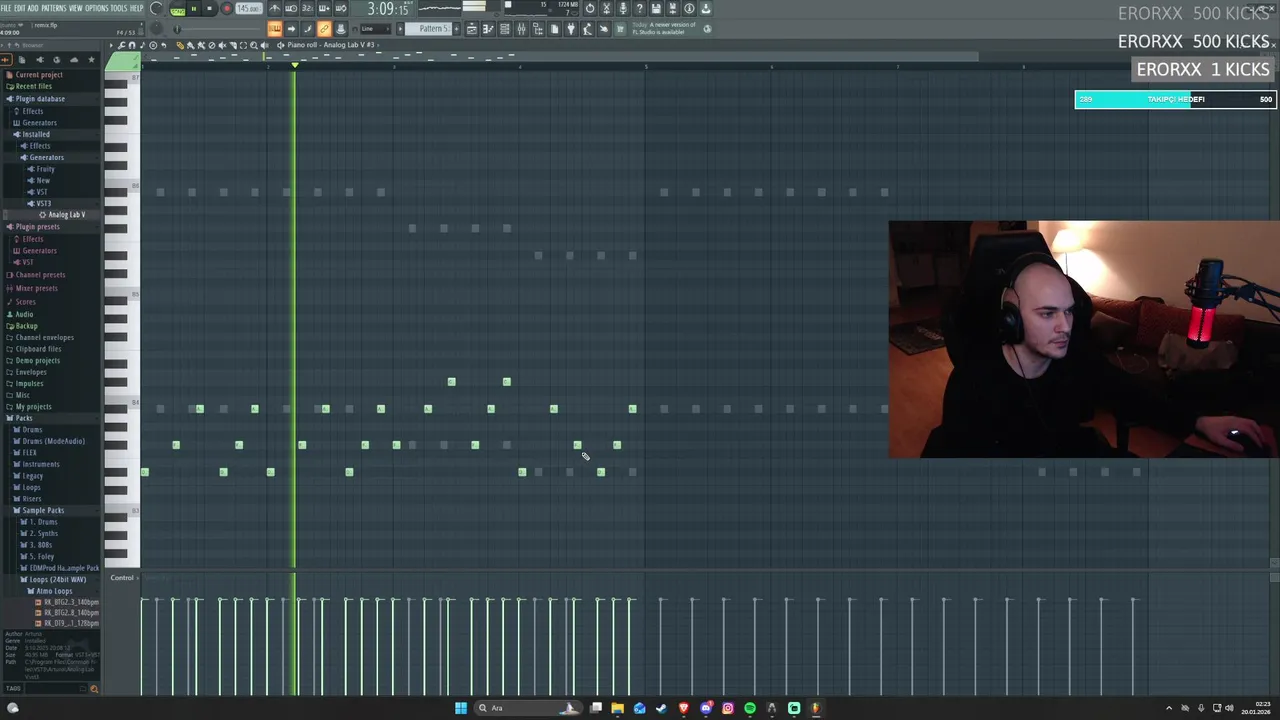Select the piano roll zoom tool
Viewport: 1280px width, 720px height.
(x=254, y=45)
